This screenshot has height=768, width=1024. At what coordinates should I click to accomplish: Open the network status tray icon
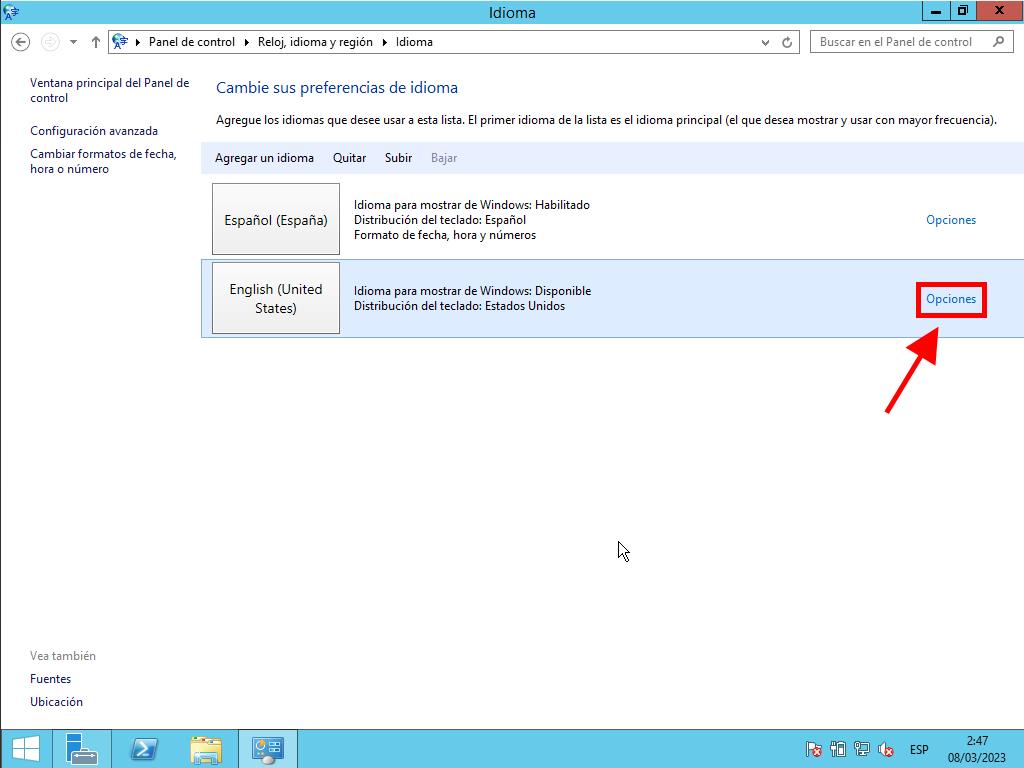[861, 749]
